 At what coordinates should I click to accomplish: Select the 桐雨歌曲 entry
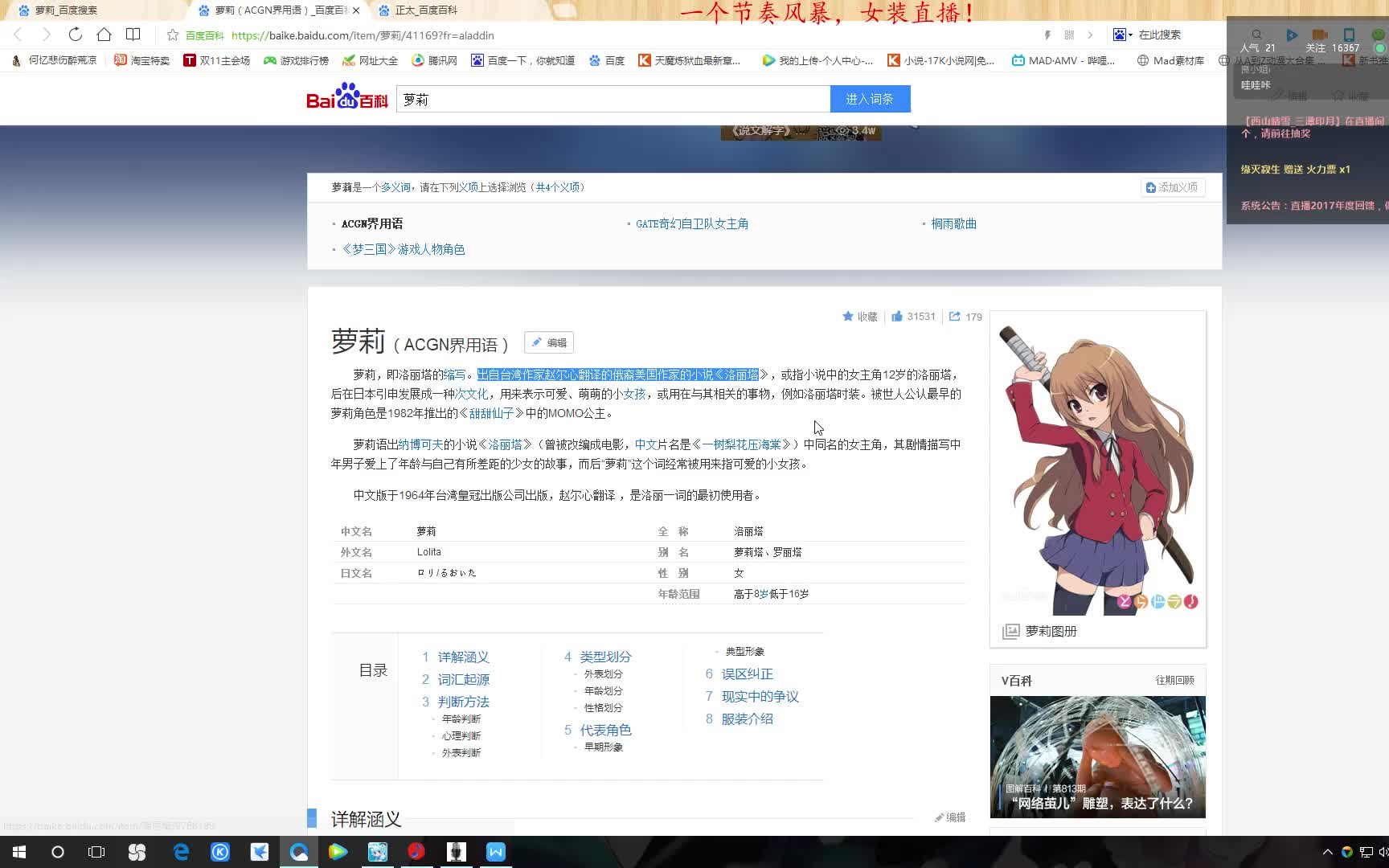coord(953,223)
